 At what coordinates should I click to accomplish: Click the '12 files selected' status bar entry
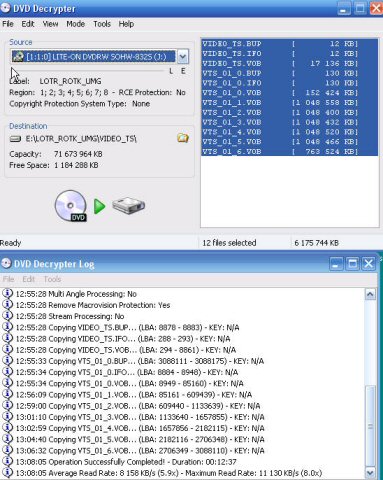coord(229,243)
